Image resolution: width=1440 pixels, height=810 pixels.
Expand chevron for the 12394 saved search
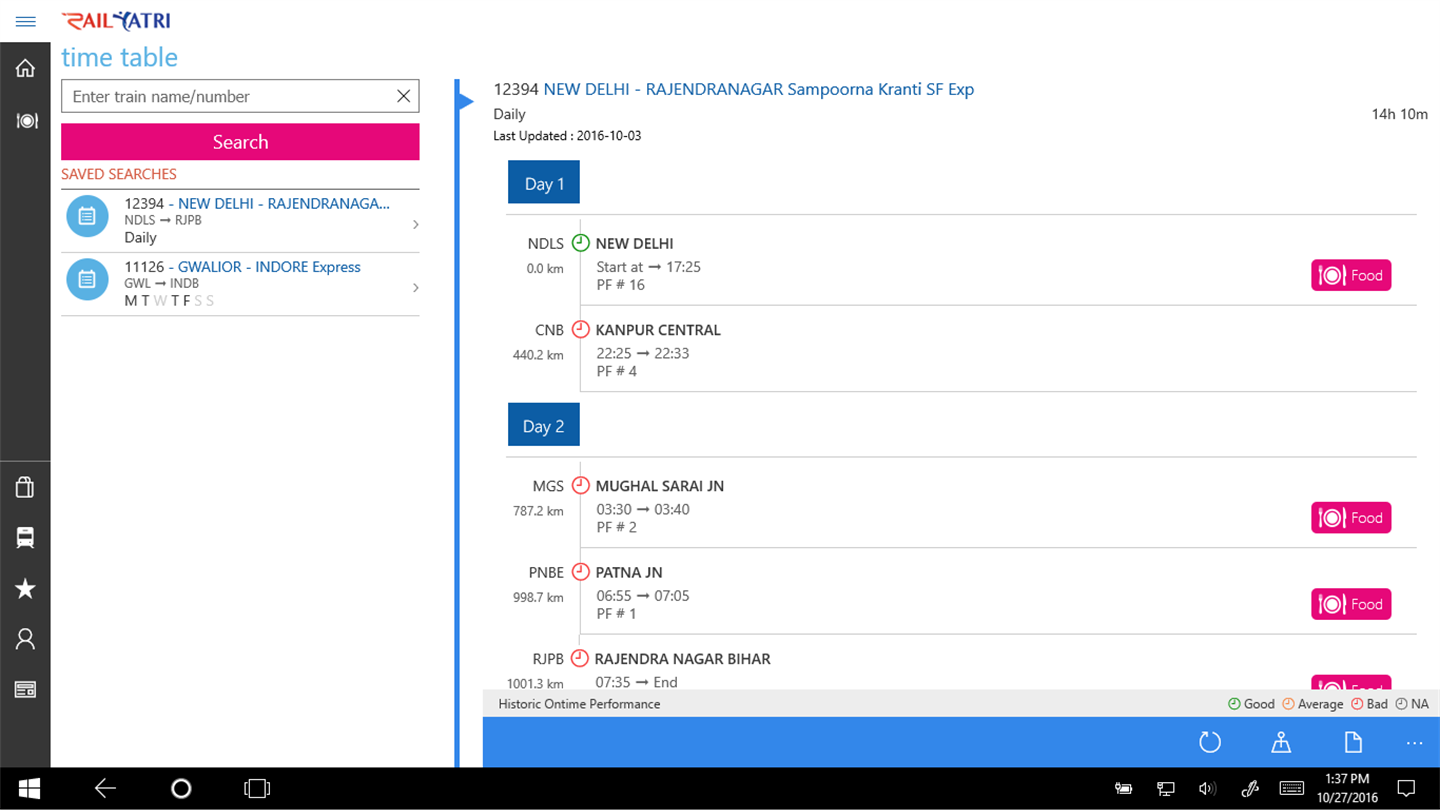point(415,224)
